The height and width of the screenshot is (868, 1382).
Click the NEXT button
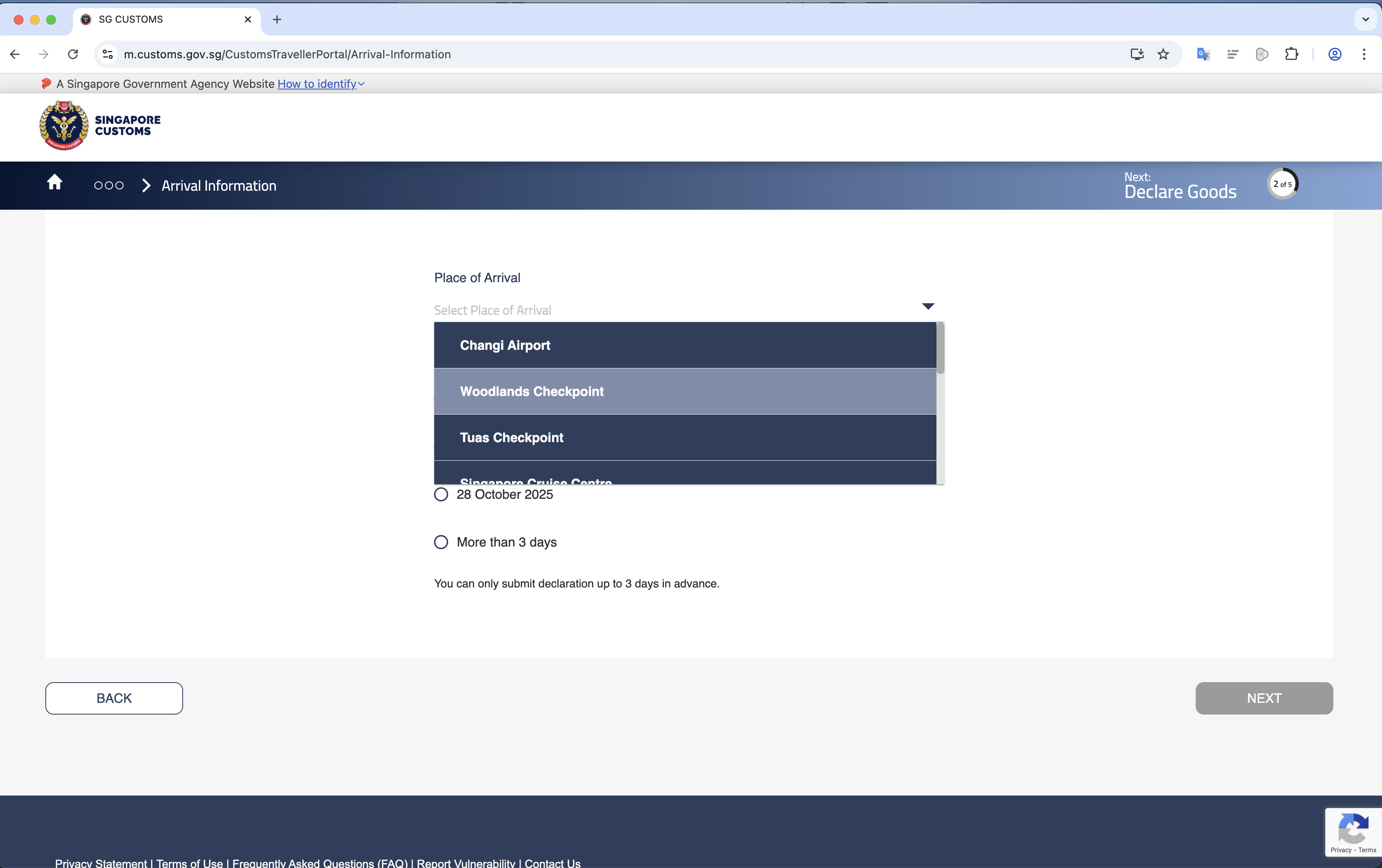(x=1264, y=698)
